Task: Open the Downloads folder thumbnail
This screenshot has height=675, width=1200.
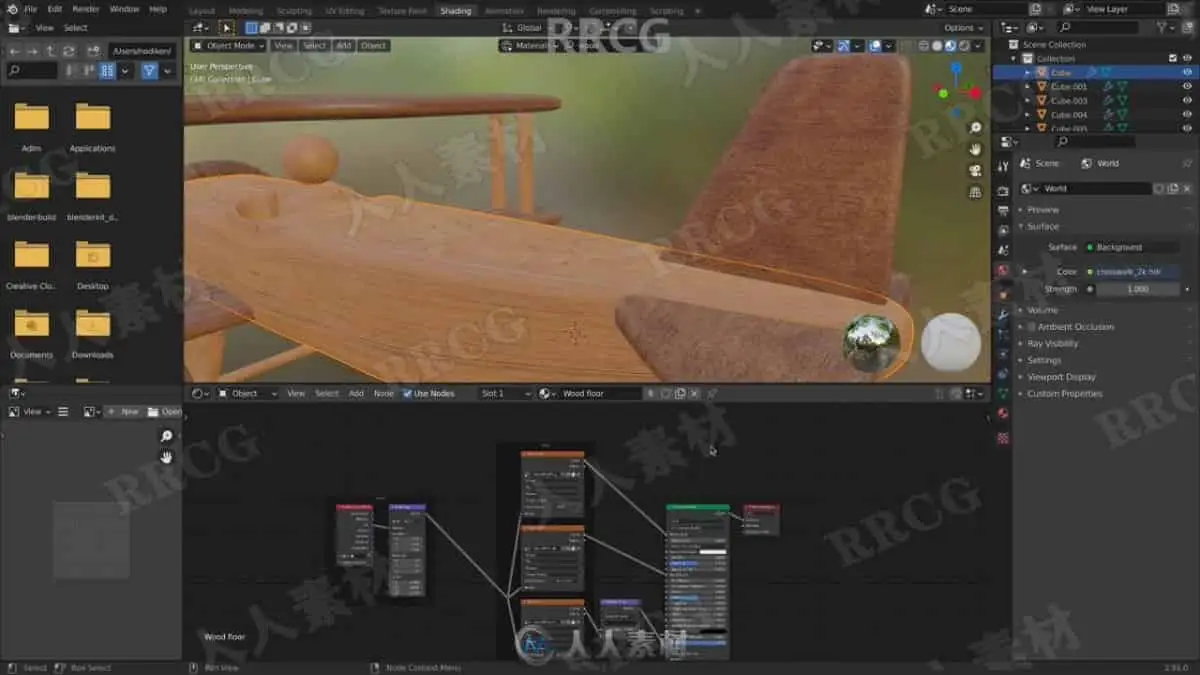Action: coord(92,333)
